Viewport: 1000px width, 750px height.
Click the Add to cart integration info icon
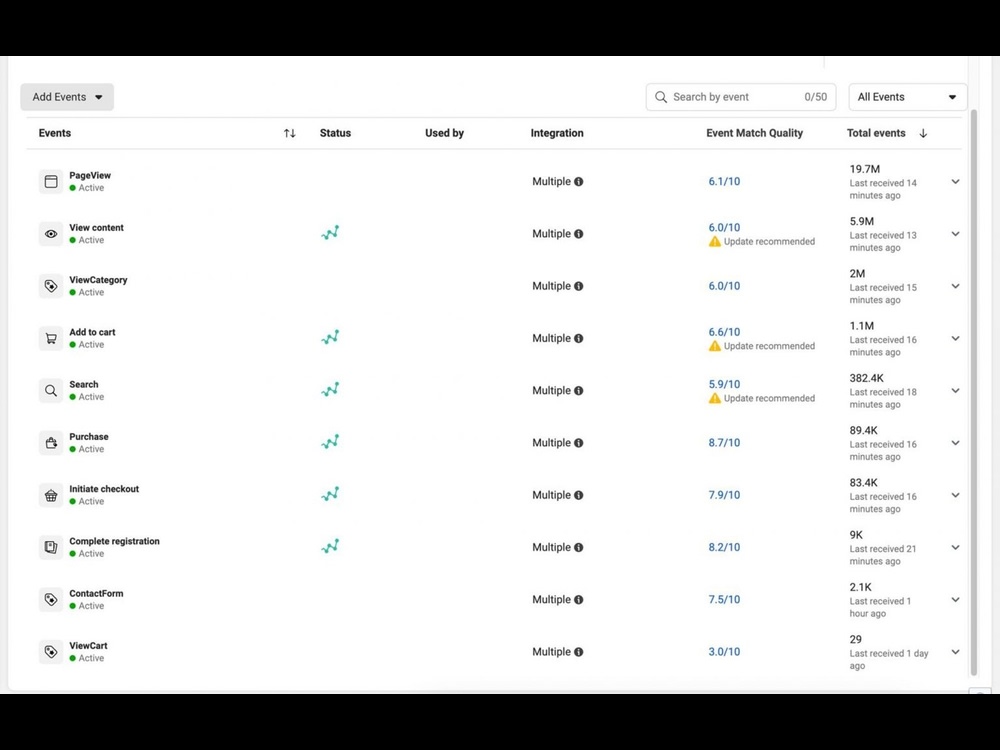pyautogui.click(x=578, y=339)
